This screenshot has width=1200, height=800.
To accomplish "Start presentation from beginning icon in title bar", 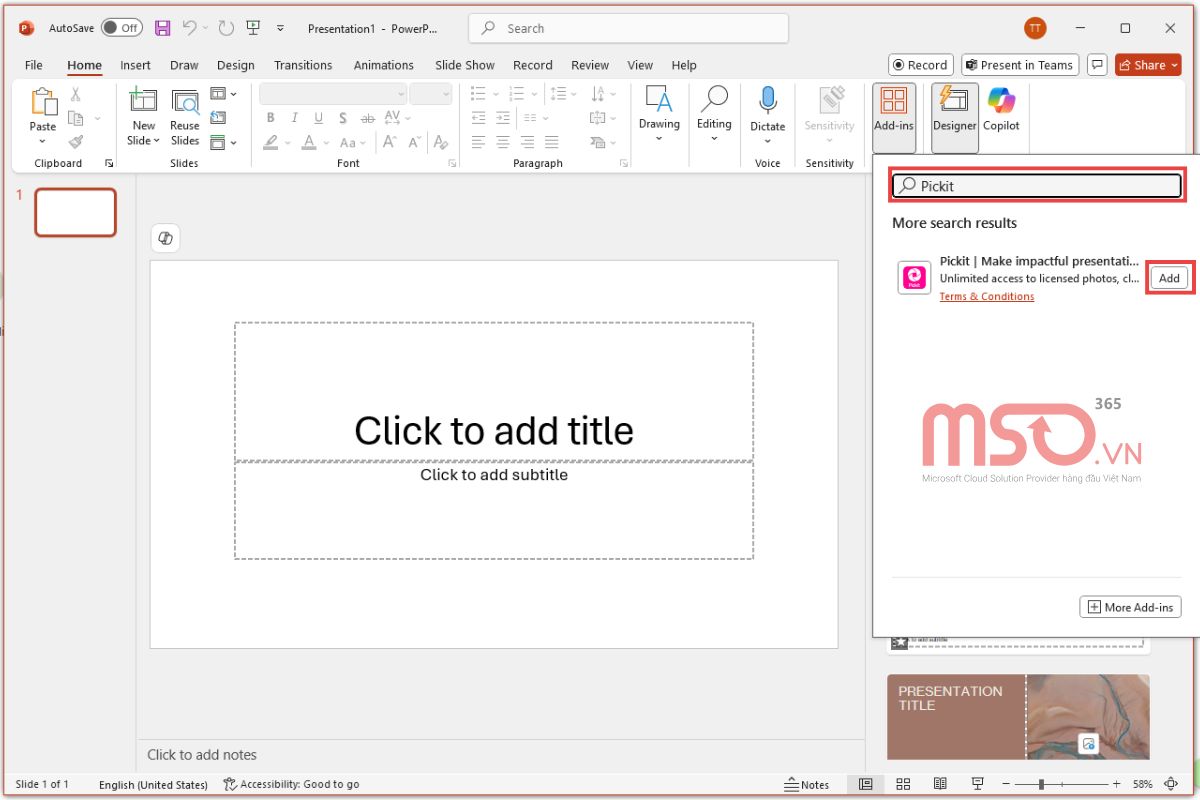I will 253,28.
